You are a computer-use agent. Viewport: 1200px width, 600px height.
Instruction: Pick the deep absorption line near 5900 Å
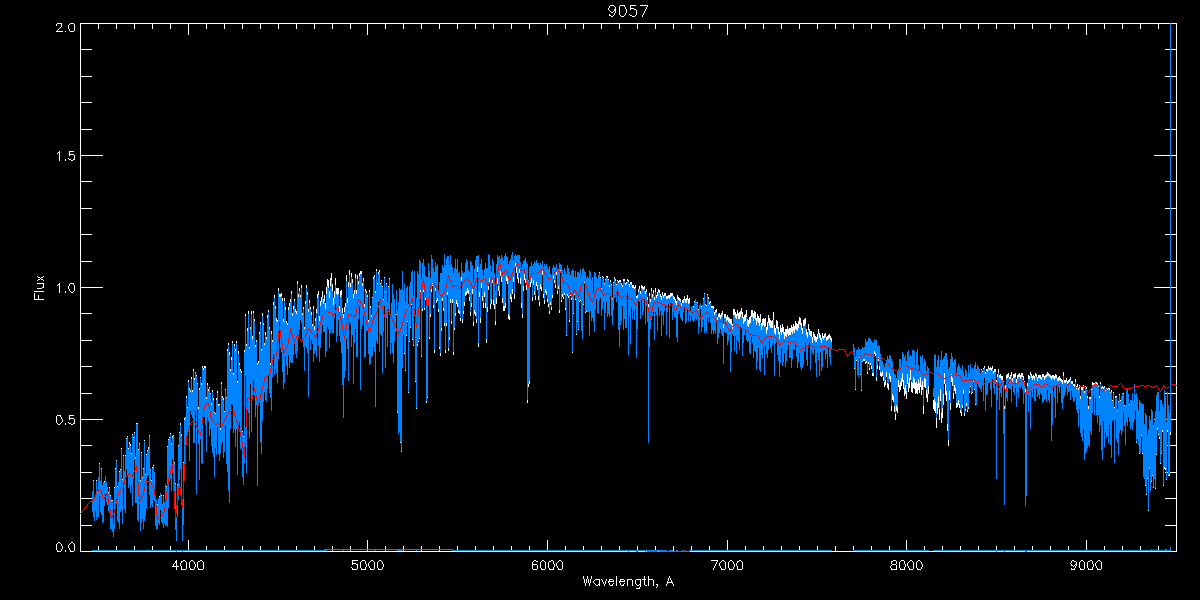pyautogui.click(x=529, y=370)
